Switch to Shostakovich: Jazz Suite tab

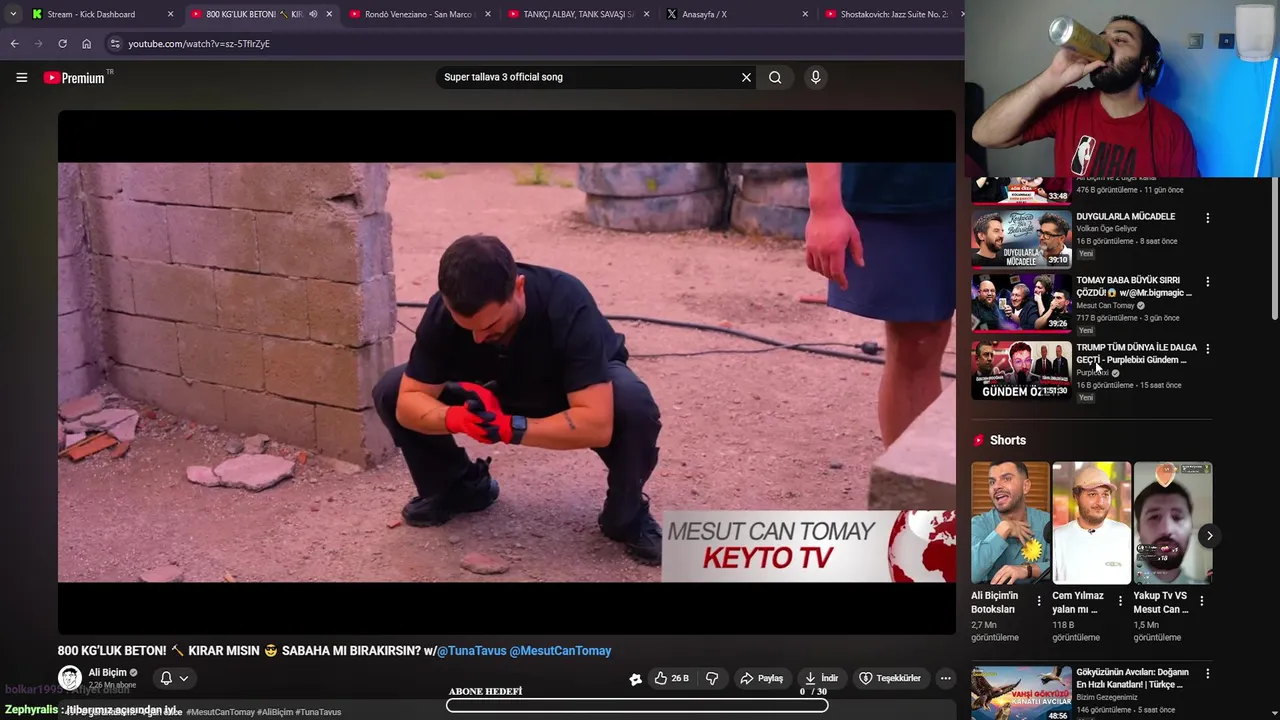[x=890, y=14]
